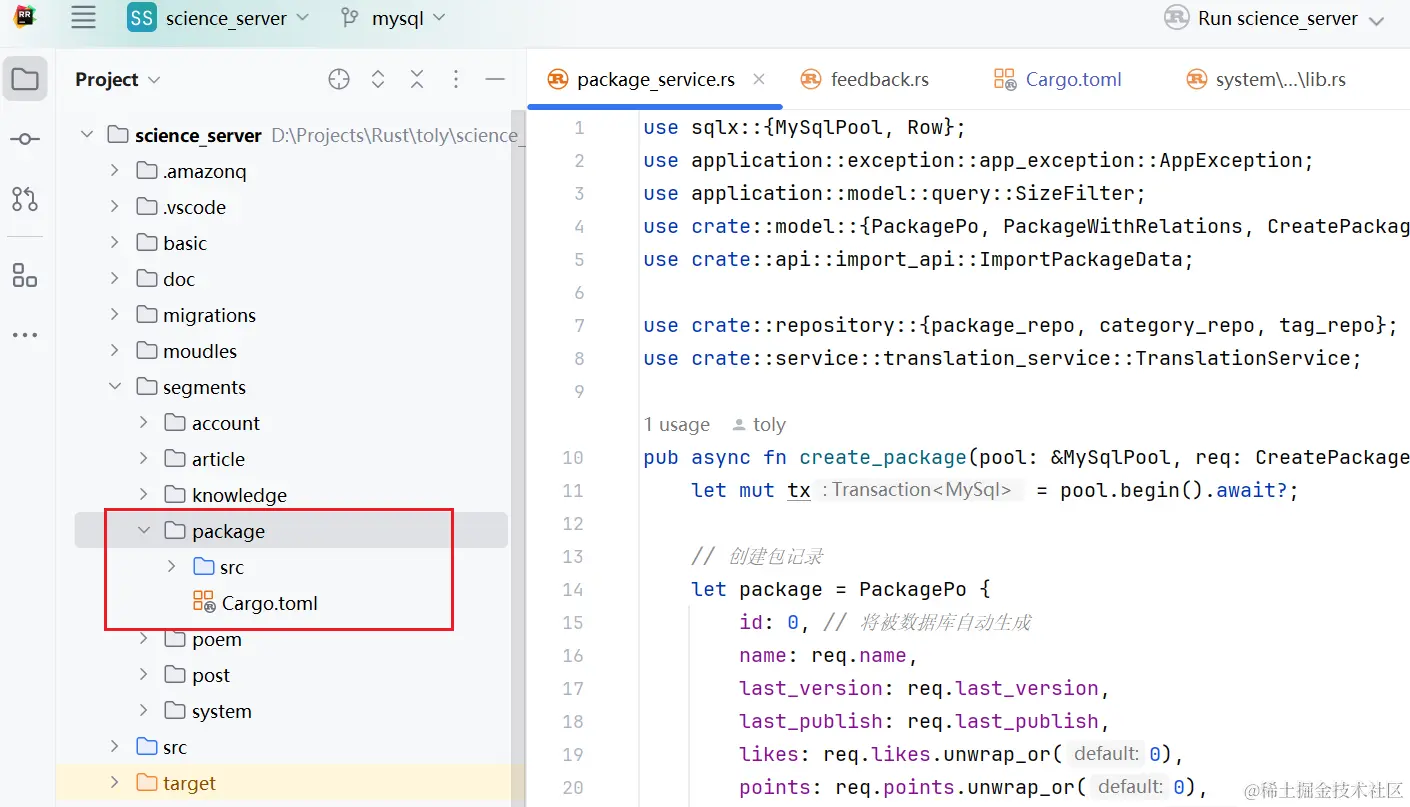Image resolution: width=1410 pixels, height=807 pixels.
Task: Open the Project tool window folder icon
Action: pyautogui.click(x=25, y=79)
